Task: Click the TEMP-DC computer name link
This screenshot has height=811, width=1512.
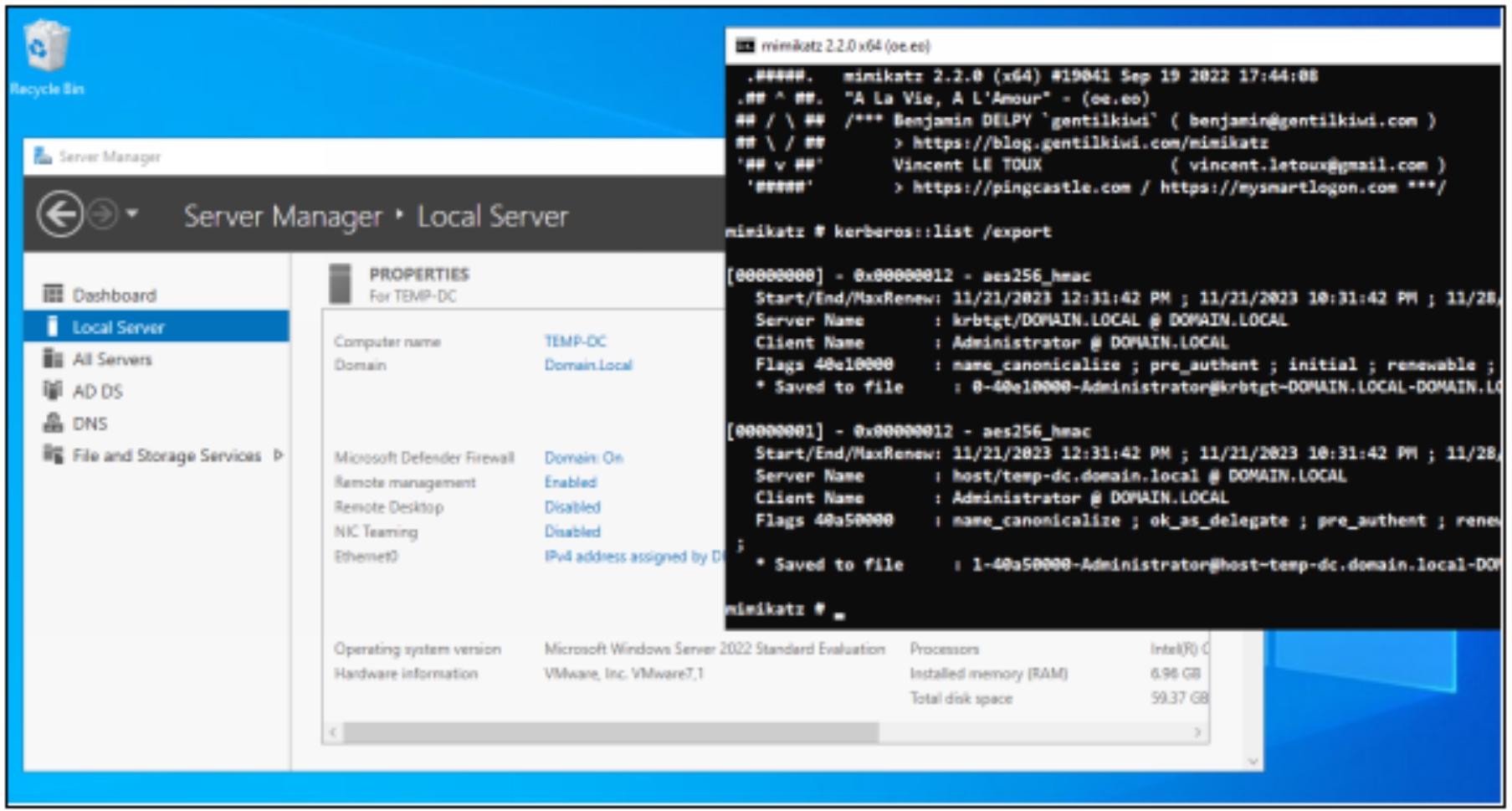Action: [575, 341]
